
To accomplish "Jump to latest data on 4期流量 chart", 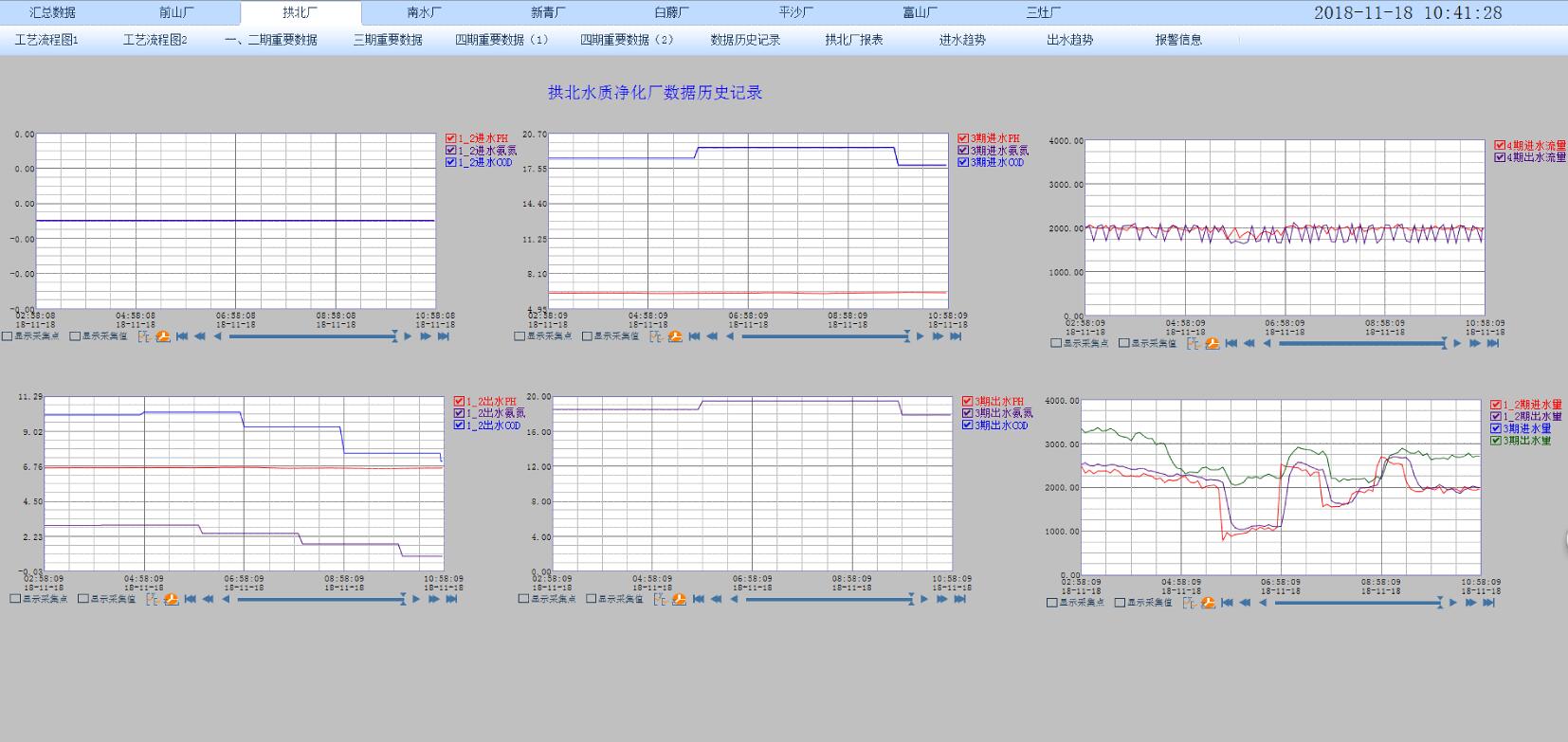I will click(x=1492, y=343).
